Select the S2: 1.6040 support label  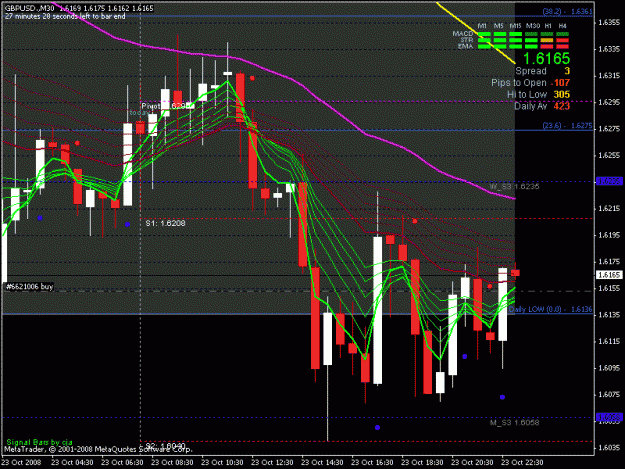165,445
